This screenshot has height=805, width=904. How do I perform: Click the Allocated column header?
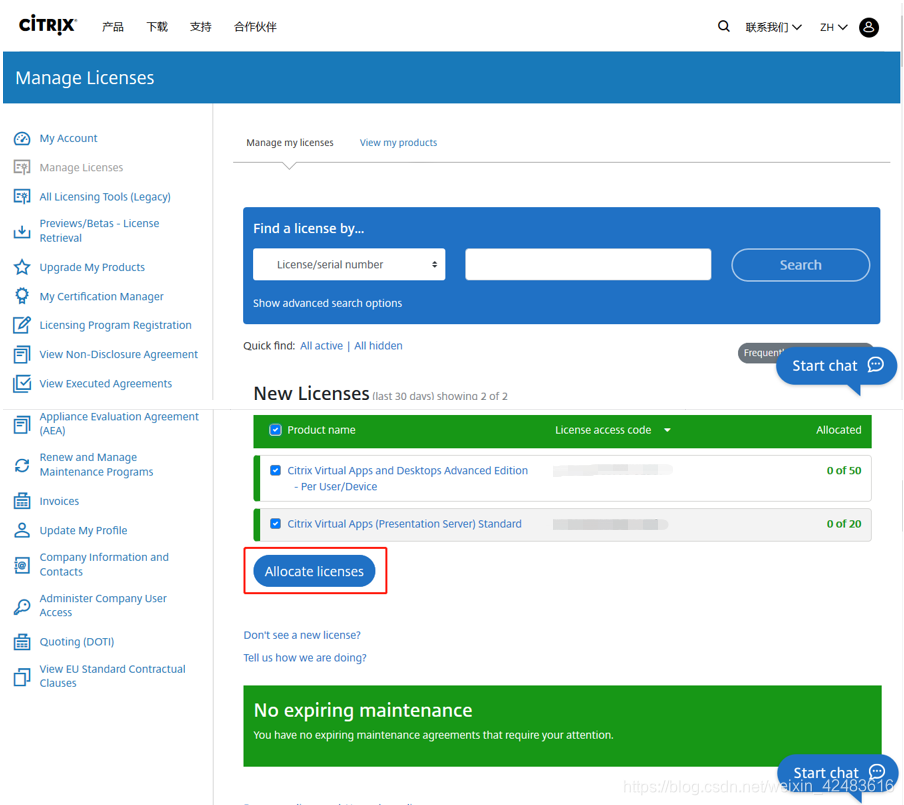pyautogui.click(x=838, y=430)
